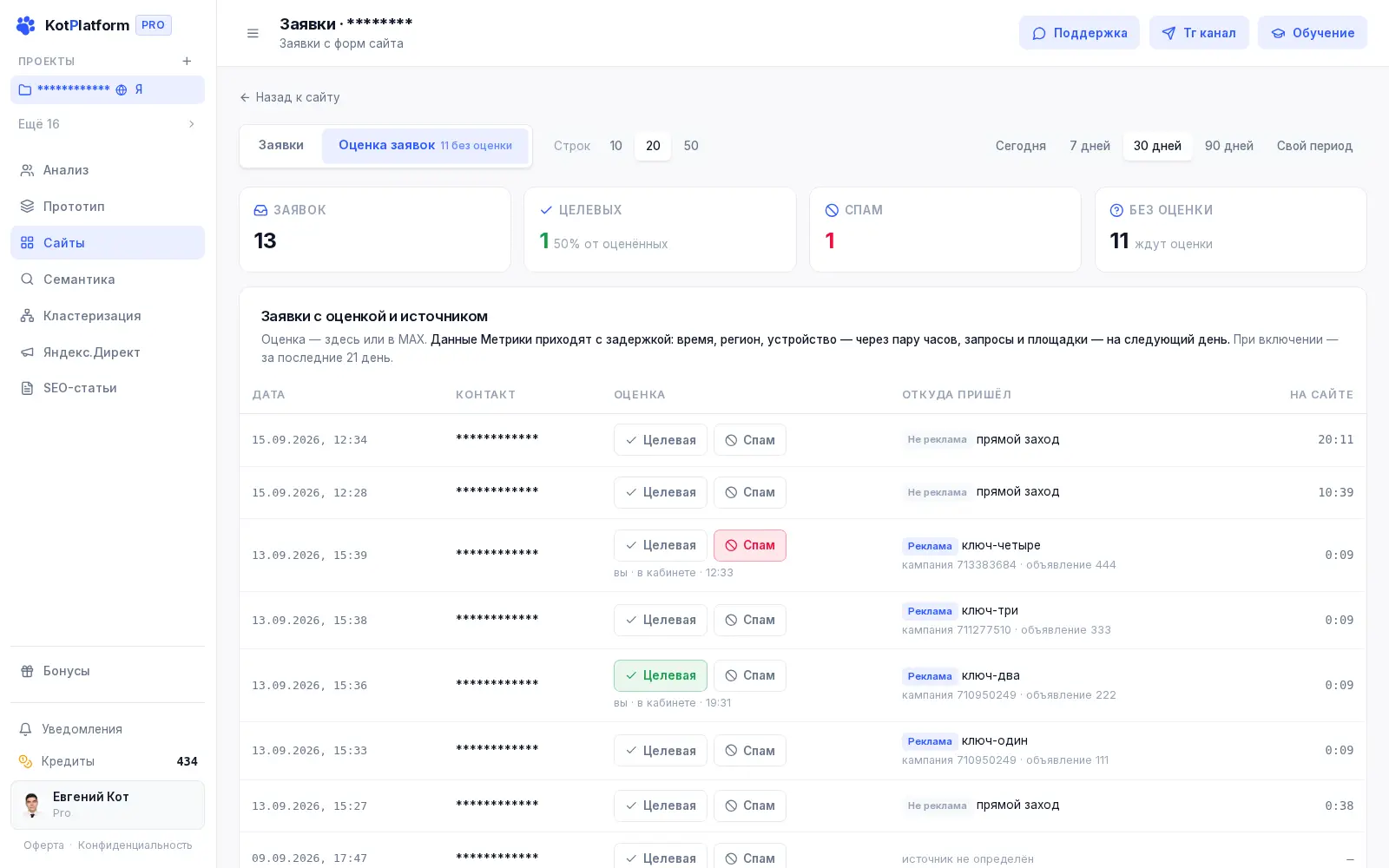The height and width of the screenshot is (868, 1389).
Task: Open the Поддержка support button
Action: pos(1079,33)
